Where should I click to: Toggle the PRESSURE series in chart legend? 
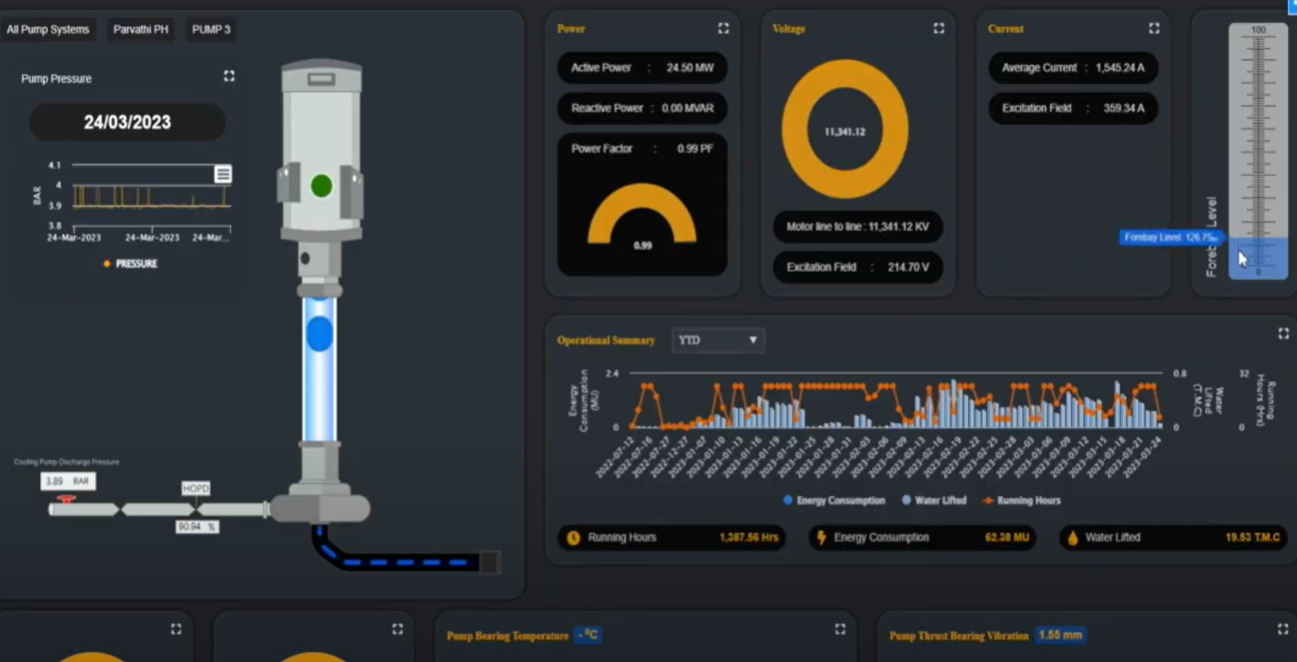point(130,264)
